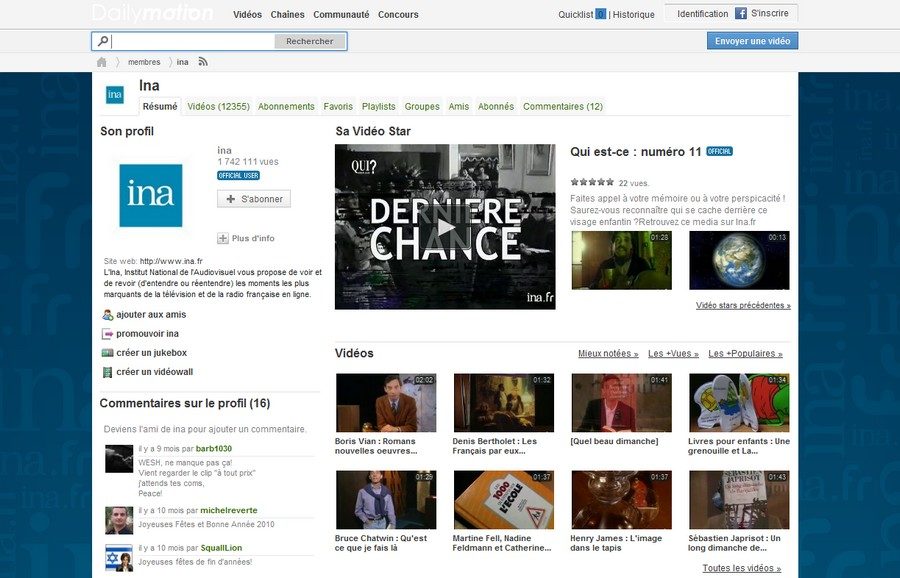Follow the 'Toutes les vidéos' link
900x578 pixels.
741,568
